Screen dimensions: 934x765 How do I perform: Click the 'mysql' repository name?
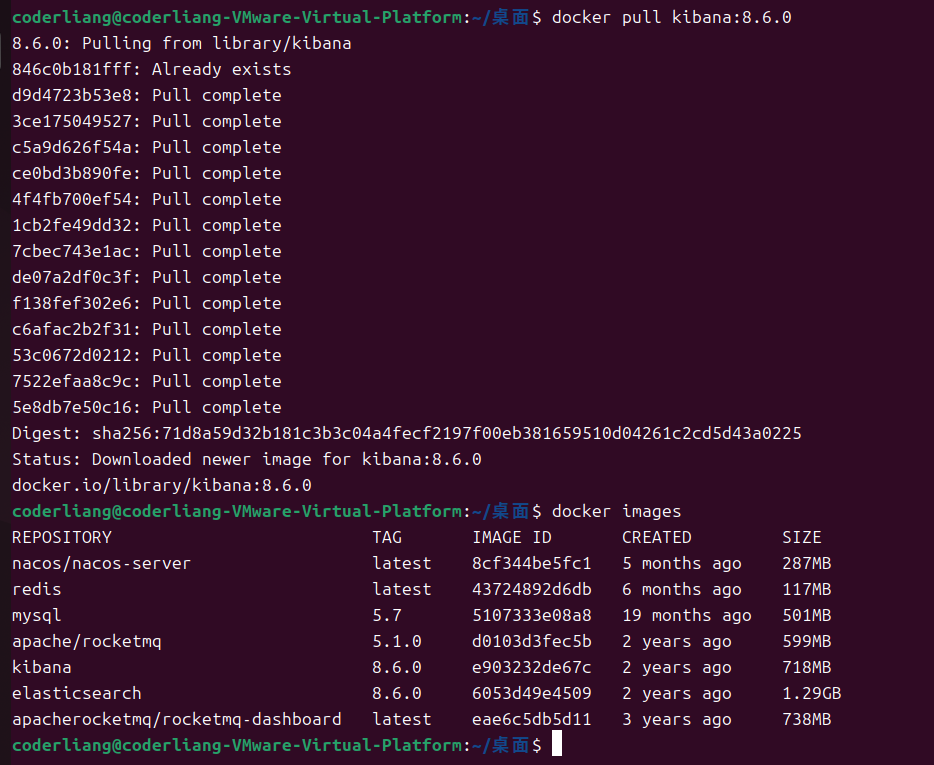tap(36, 615)
